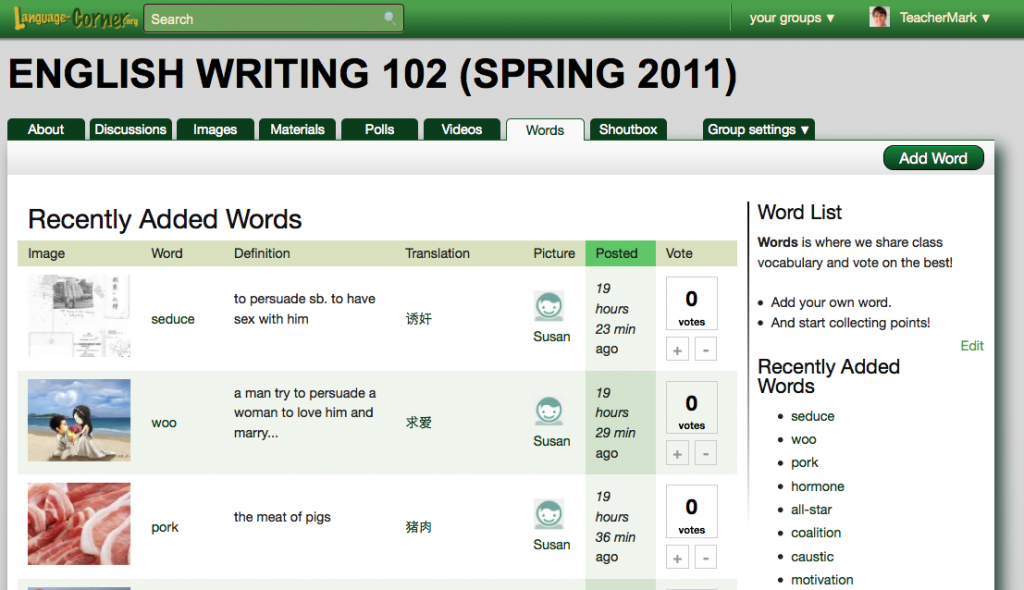Click the search magnifier icon
Viewport: 1024px width, 590px height.
[390, 18]
